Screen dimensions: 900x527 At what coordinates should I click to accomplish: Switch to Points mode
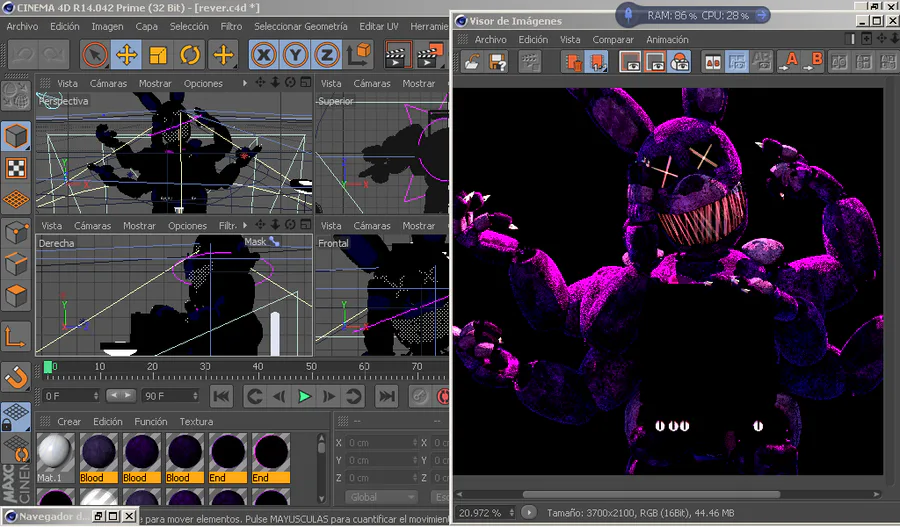pos(15,233)
